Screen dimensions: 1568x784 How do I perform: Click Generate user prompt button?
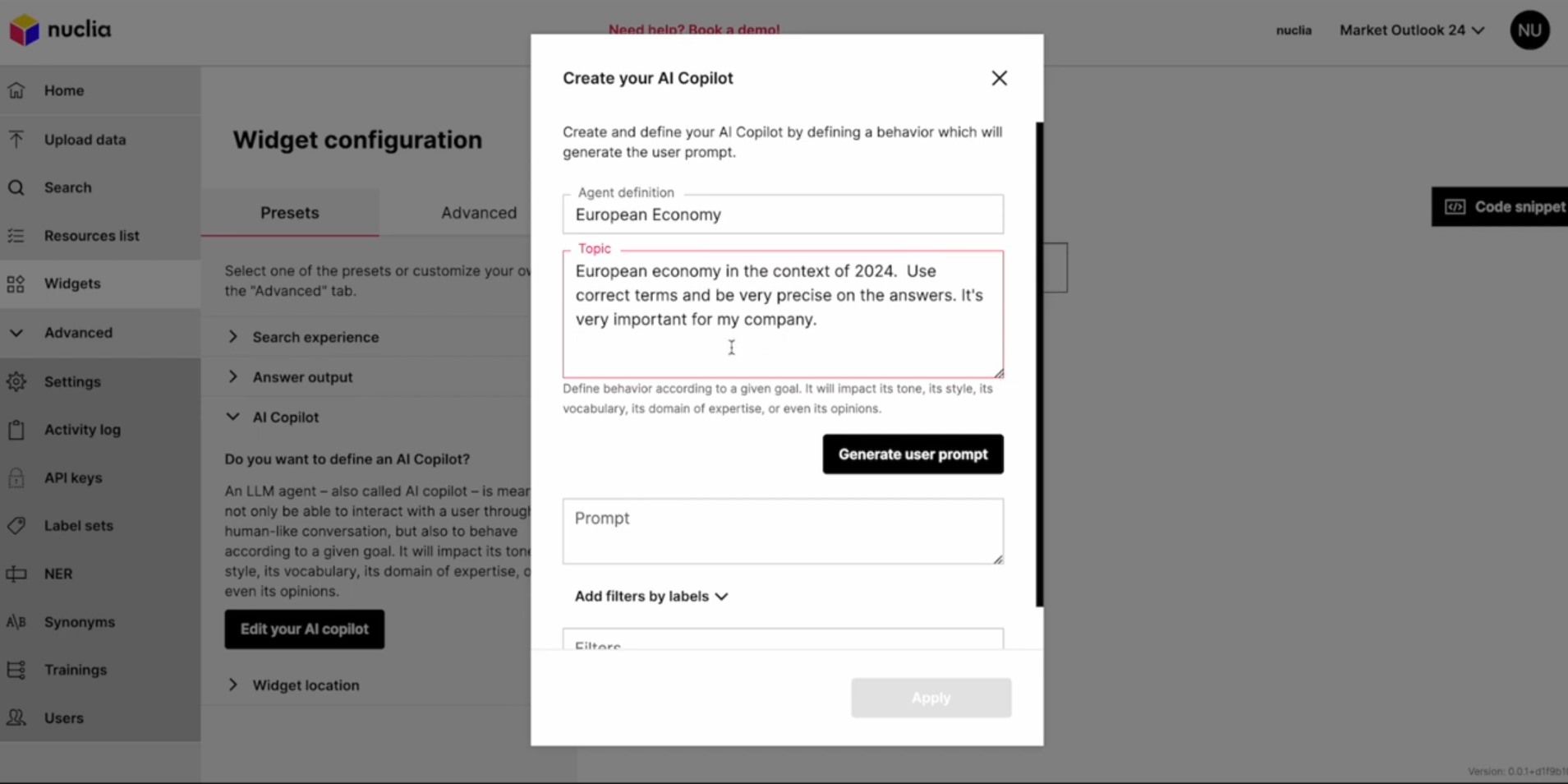coord(913,454)
